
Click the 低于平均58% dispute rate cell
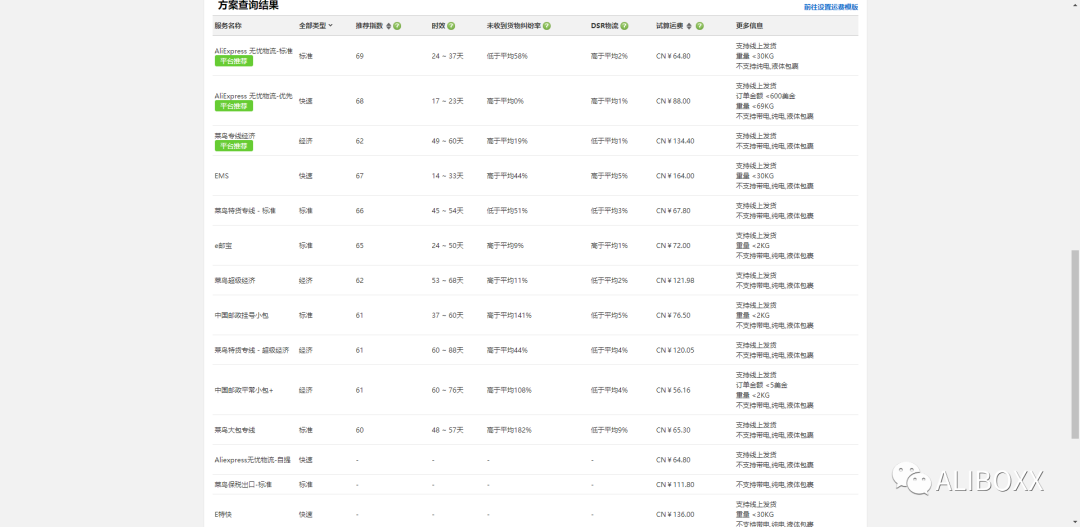click(507, 56)
